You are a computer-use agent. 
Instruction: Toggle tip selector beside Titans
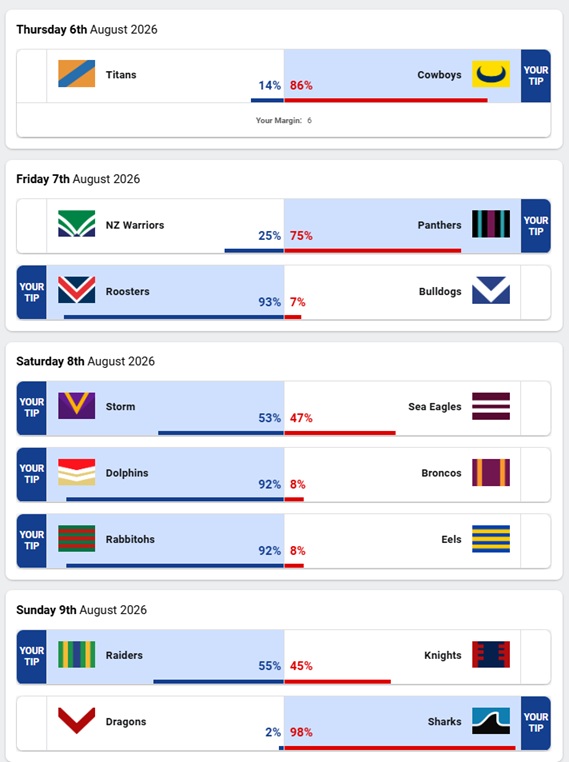click(32, 76)
